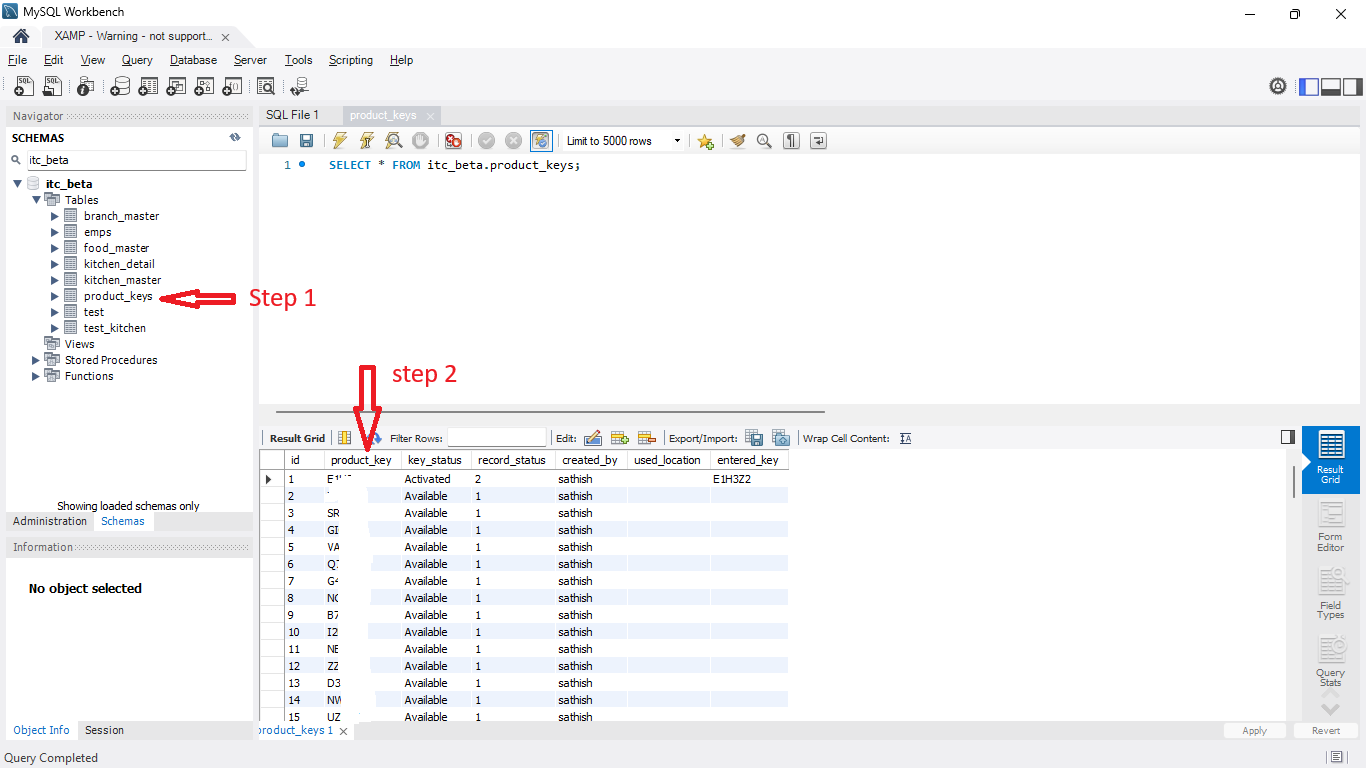This screenshot has height=768, width=1366.
Task: Switch to the Administration tab
Action: tap(50, 521)
